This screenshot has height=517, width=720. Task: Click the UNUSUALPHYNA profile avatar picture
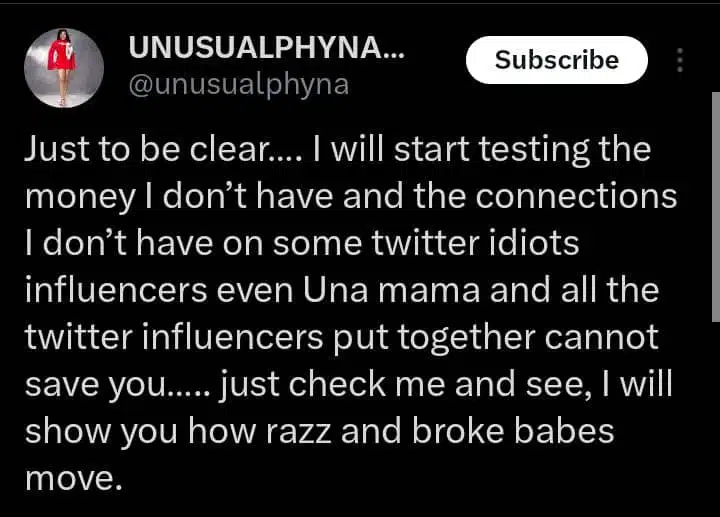click(63, 68)
